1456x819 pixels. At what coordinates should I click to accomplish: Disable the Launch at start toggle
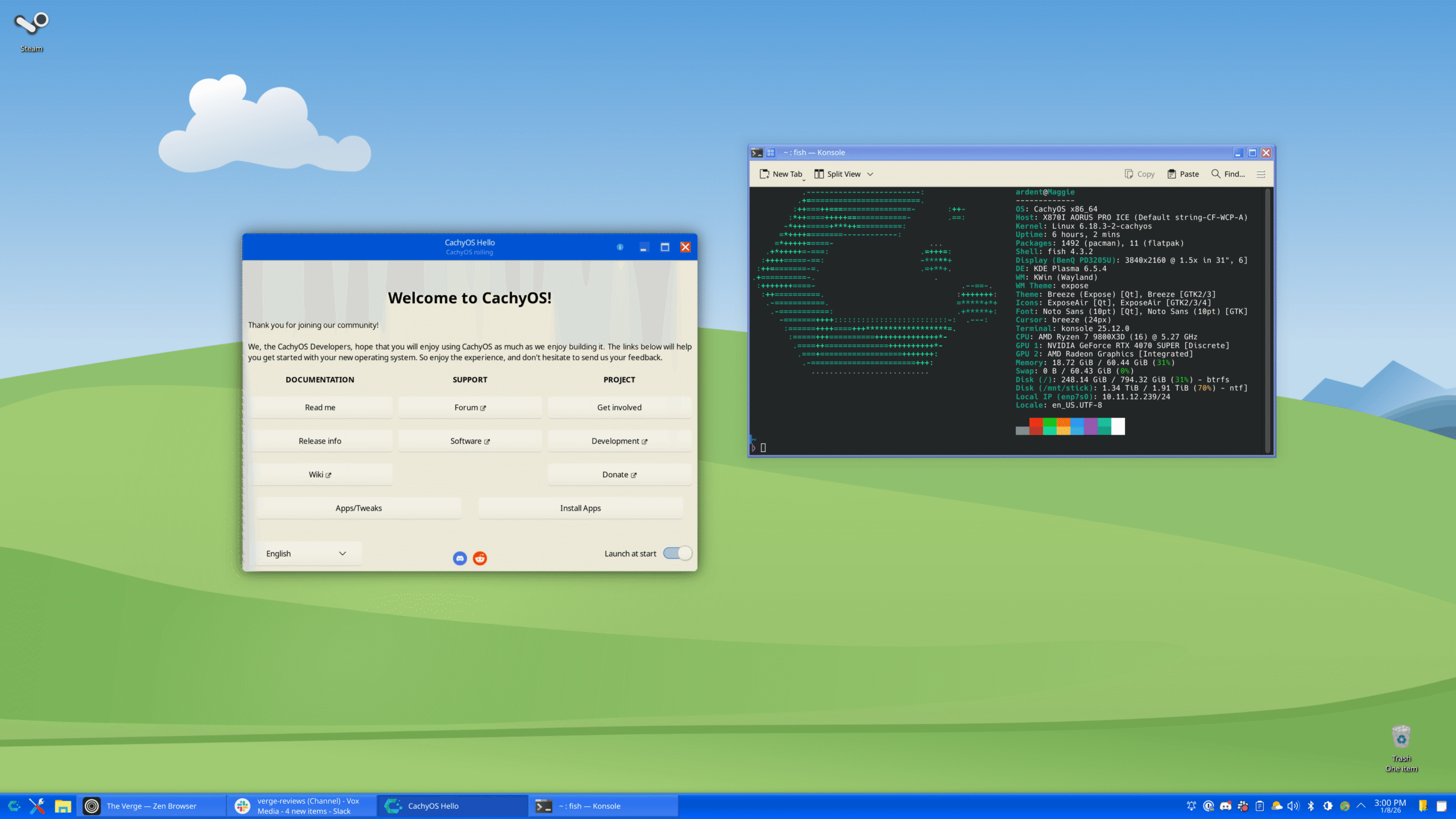677,553
